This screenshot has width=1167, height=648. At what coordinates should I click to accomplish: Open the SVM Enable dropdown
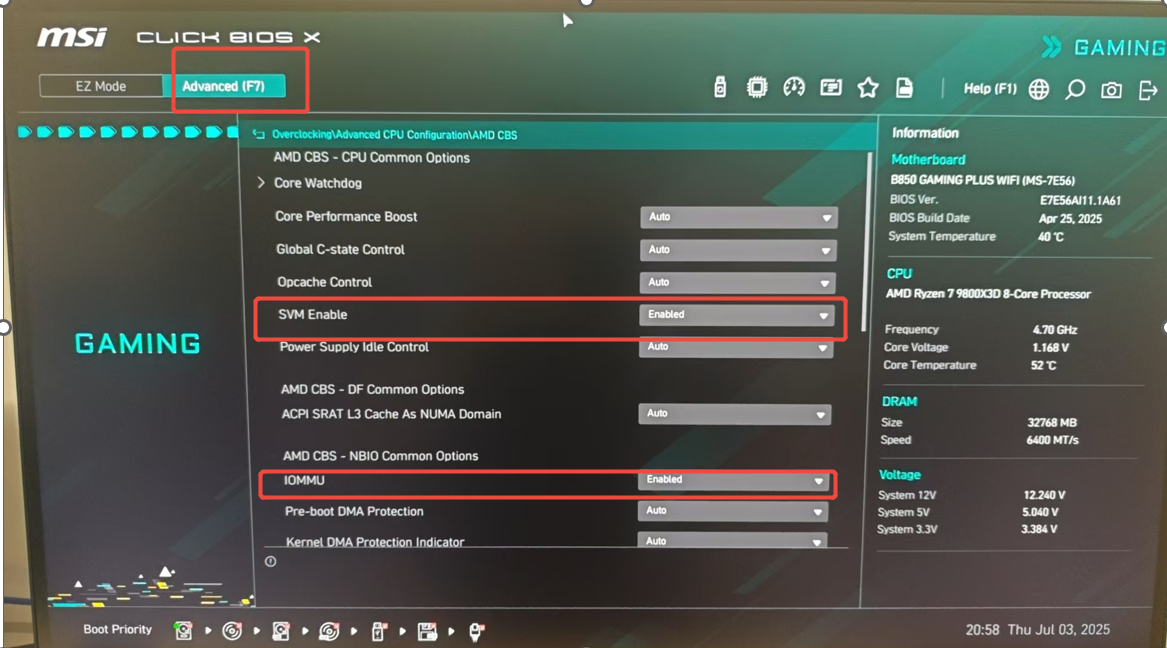(x=738, y=315)
